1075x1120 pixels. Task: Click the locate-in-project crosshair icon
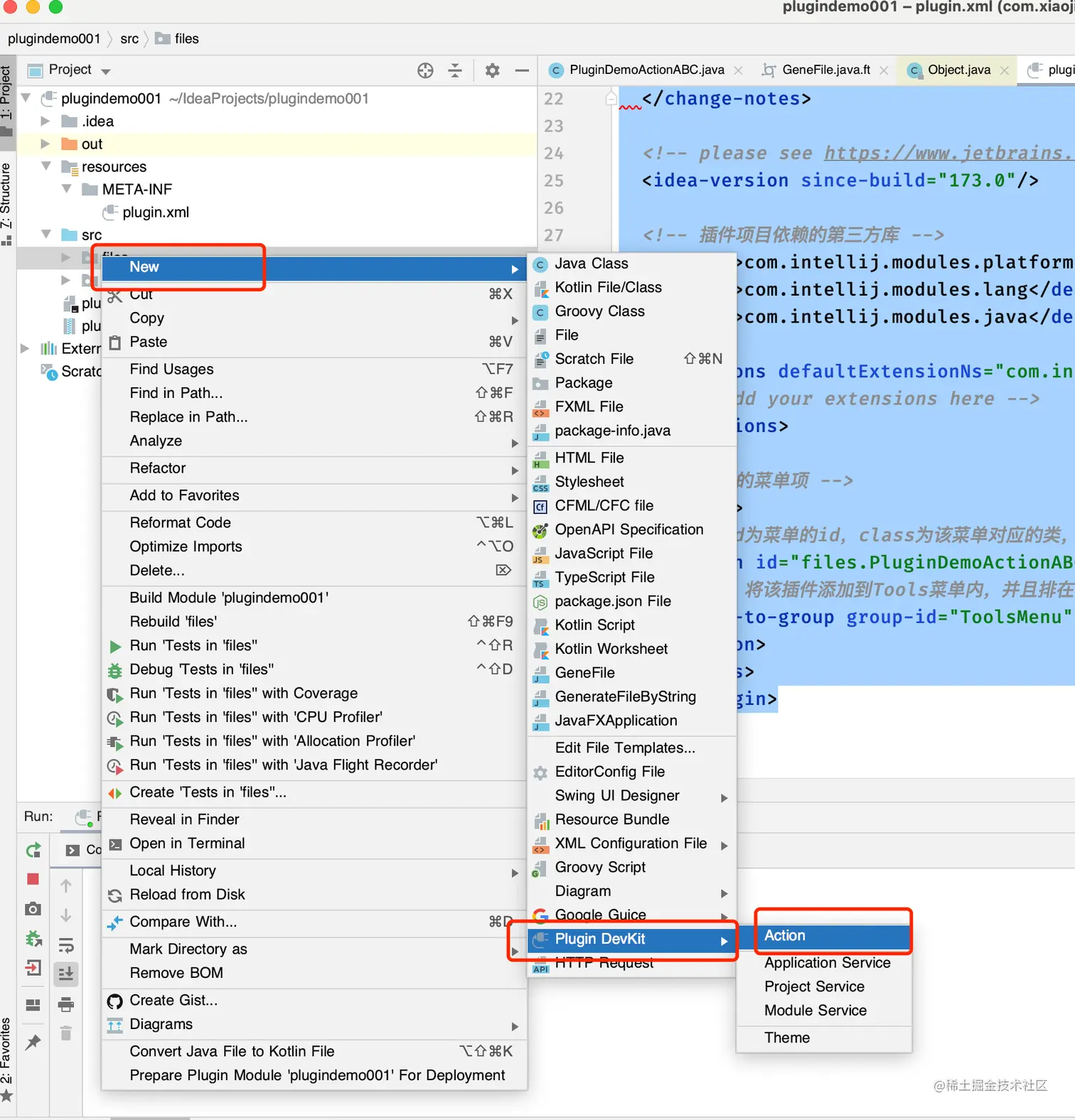pos(425,70)
